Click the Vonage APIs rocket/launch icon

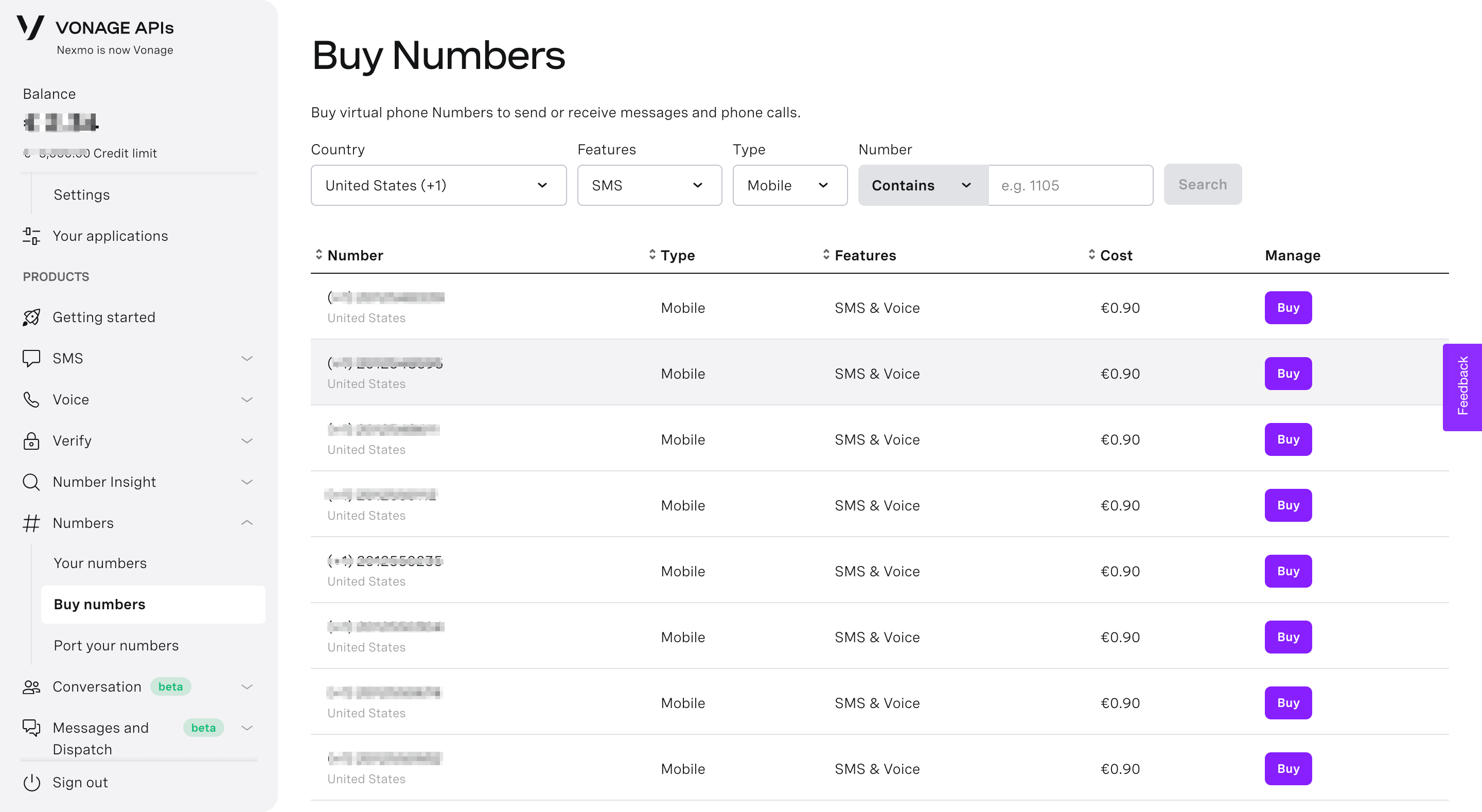32,317
